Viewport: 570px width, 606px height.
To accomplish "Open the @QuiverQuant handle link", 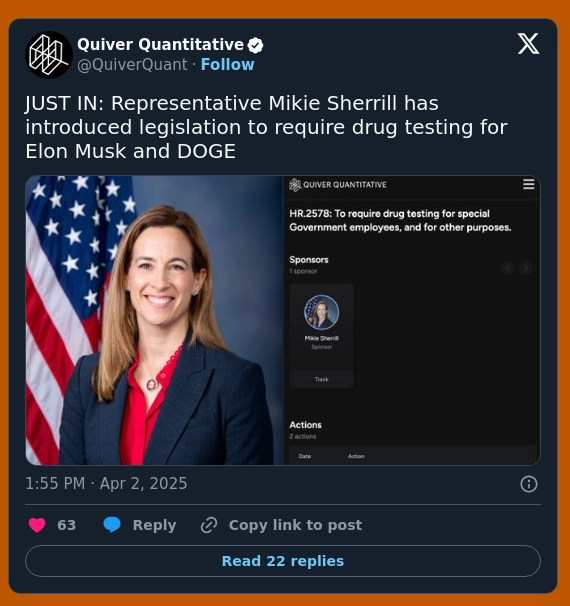I will click(x=132, y=65).
